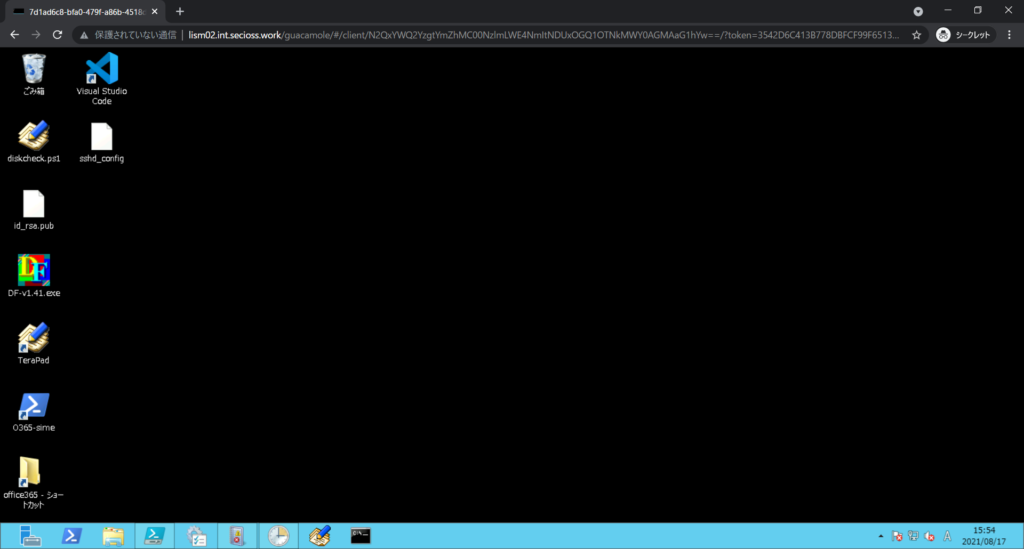Select the sshd_config file on the desktop
This screenshot has height=549, width=1024.
[x=101, y=136]
